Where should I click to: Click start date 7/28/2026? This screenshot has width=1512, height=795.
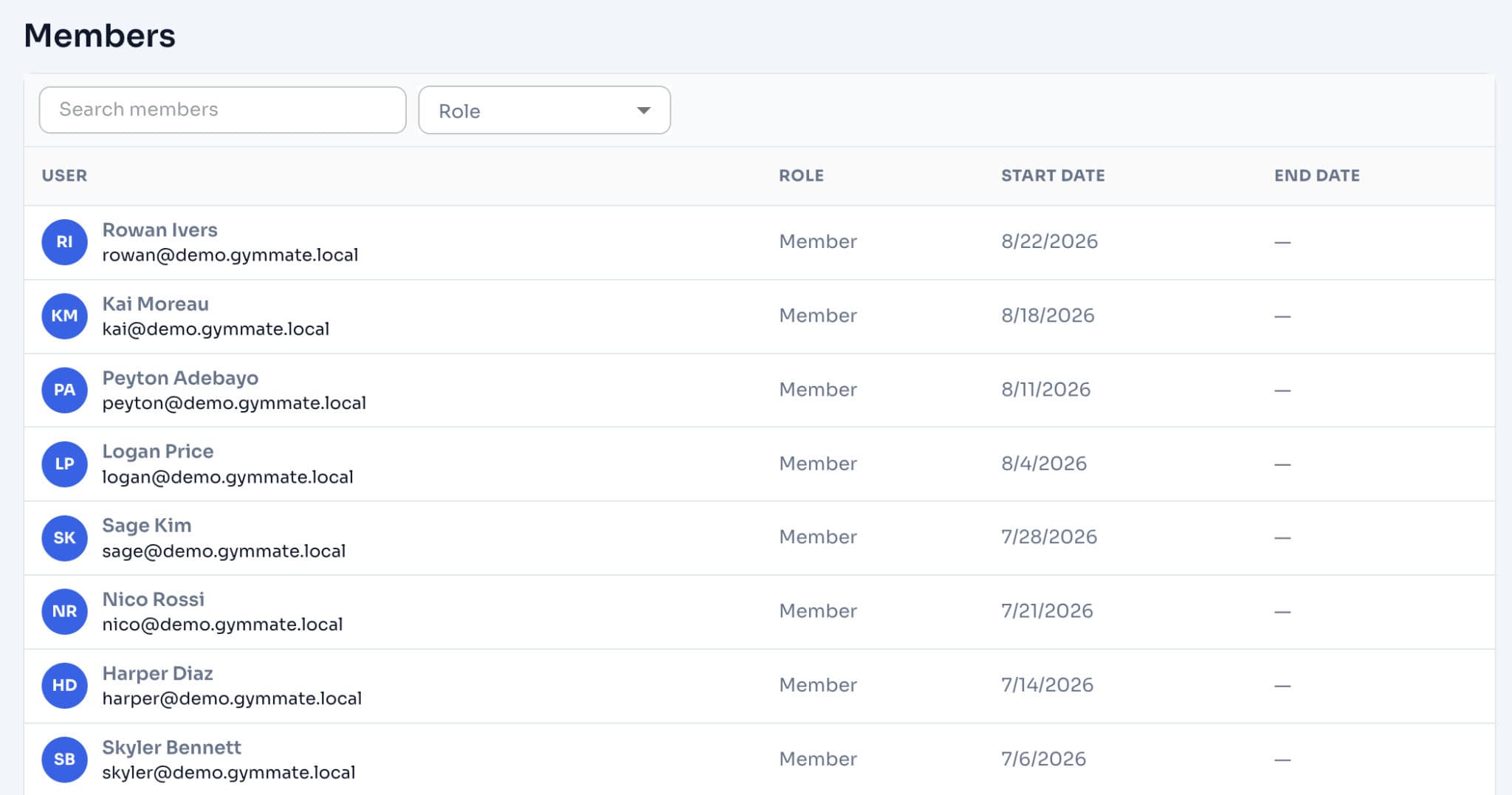1049,537
